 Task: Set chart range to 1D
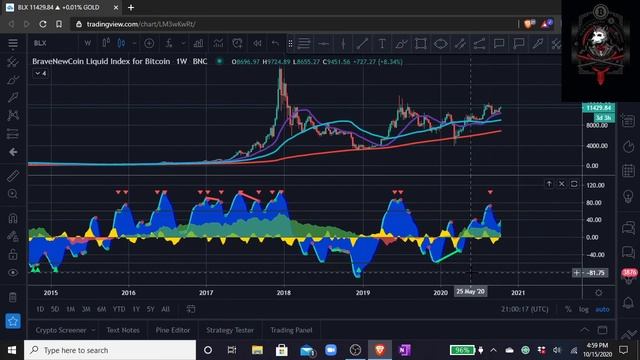coord(40,309)
